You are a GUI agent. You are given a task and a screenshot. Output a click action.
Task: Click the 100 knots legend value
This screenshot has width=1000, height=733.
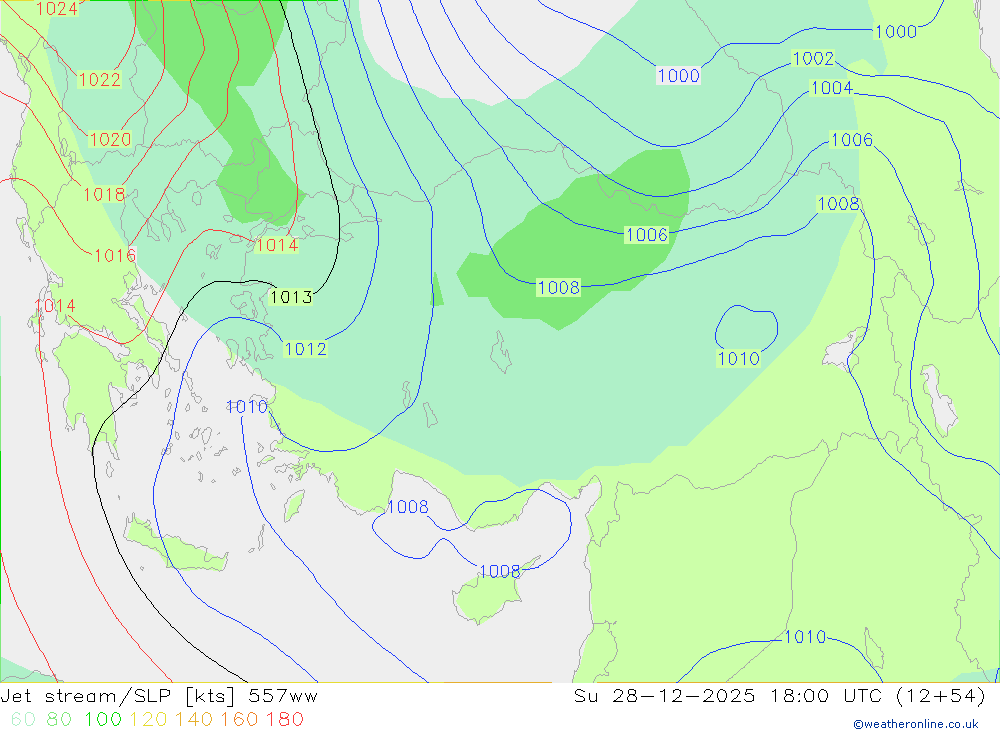point(103,720)
